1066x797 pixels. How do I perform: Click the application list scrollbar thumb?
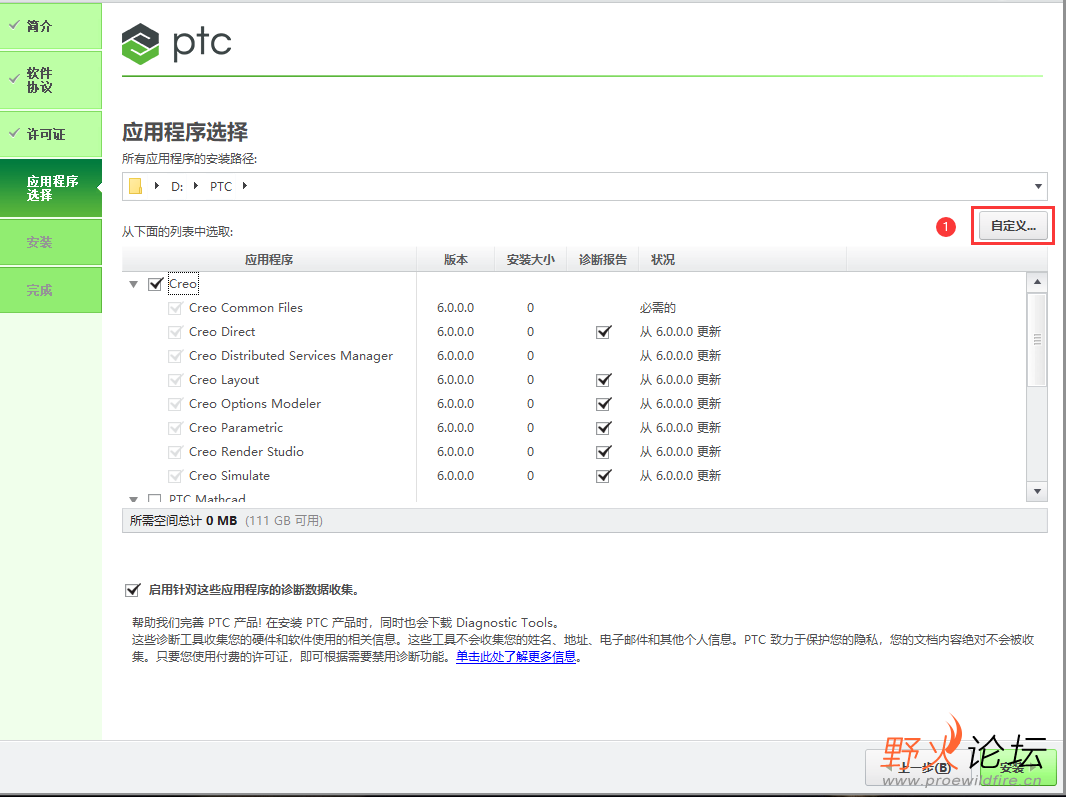[x=1037, y=339]
